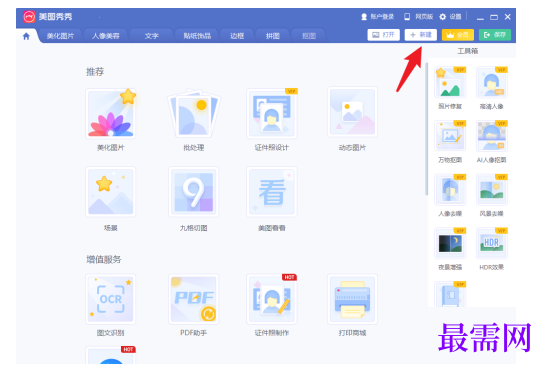Open the OCR 图文识别 icon
The height and width of the screenshot is (369, 550).
pos(110,299)
